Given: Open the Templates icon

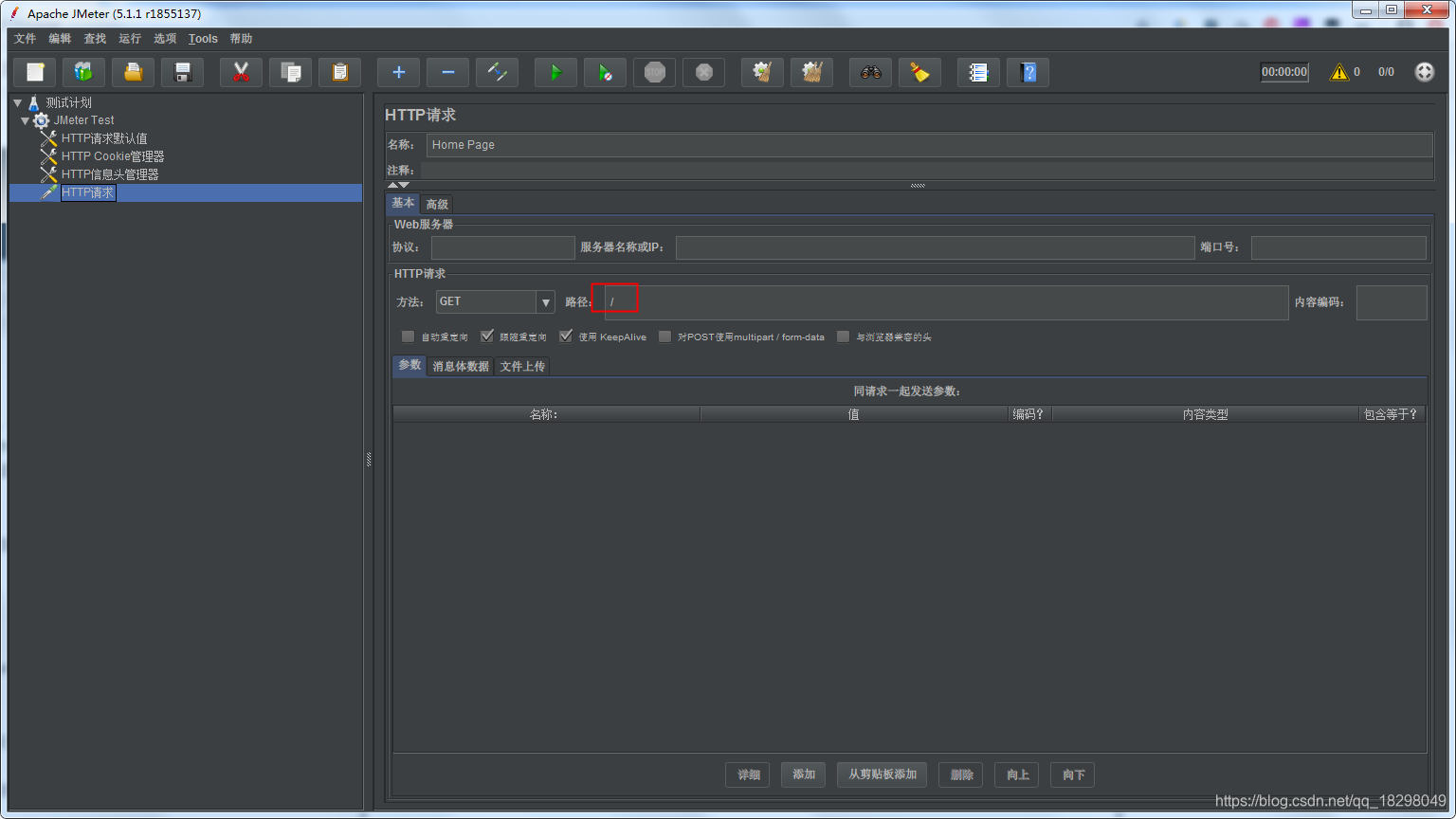Looking at the screenshot, I should click(x=84, y=72).
